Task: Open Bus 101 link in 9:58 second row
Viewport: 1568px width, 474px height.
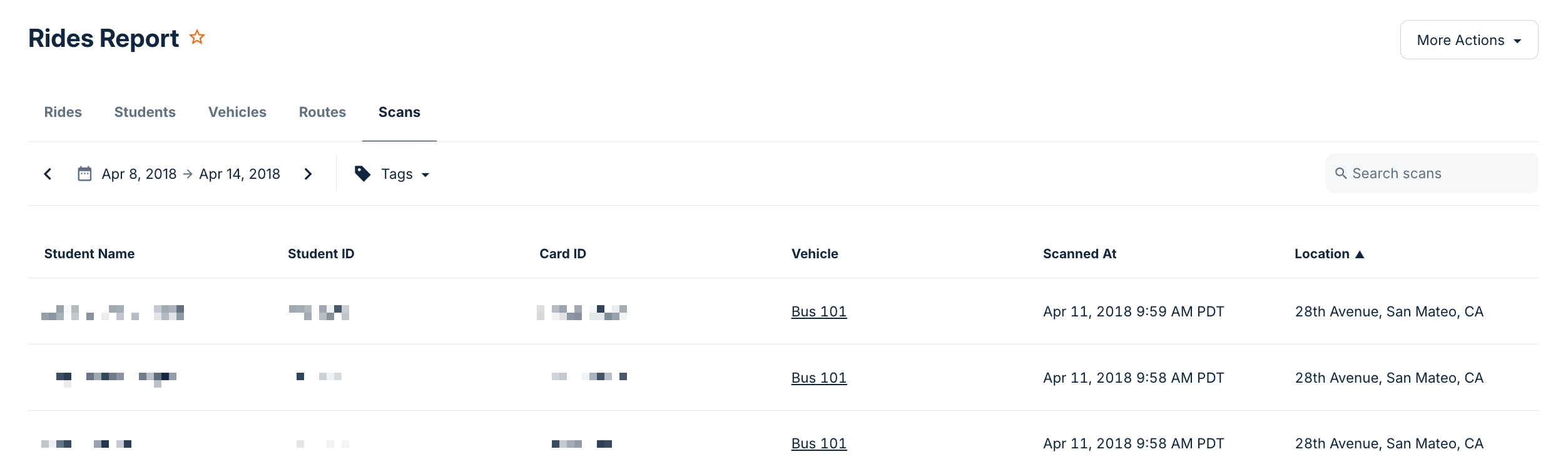Action: point(818,378)
